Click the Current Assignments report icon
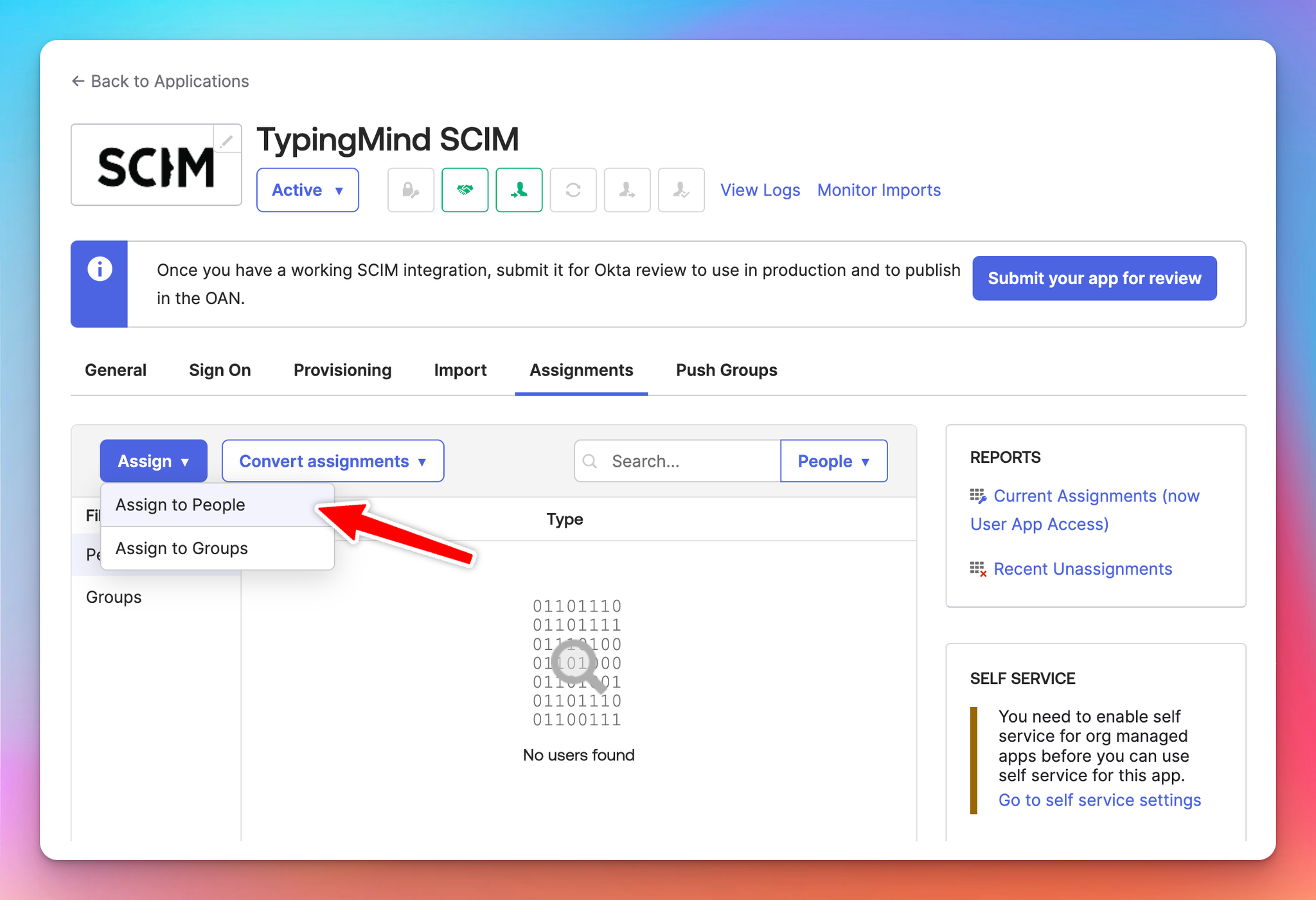This screenshot has width=1316, height=900. tap(978, 496)
